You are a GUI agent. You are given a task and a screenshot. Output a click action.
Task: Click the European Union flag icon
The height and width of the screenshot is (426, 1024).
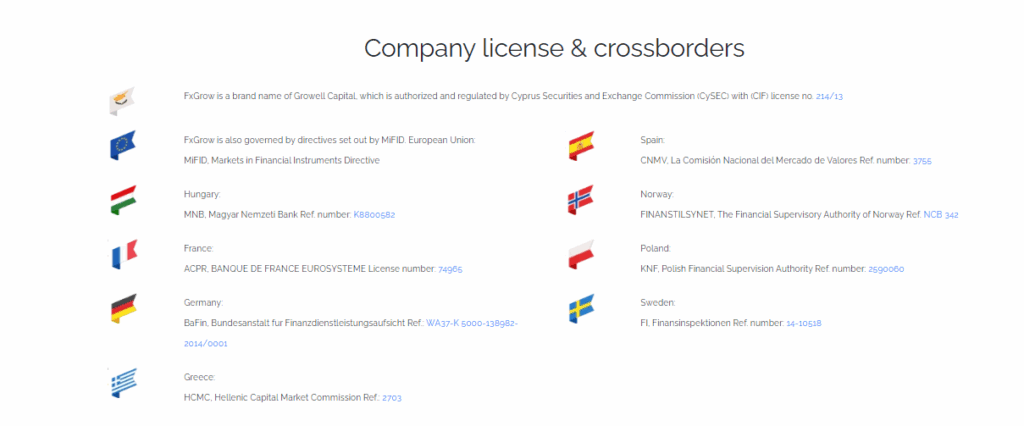click(122, 145)
